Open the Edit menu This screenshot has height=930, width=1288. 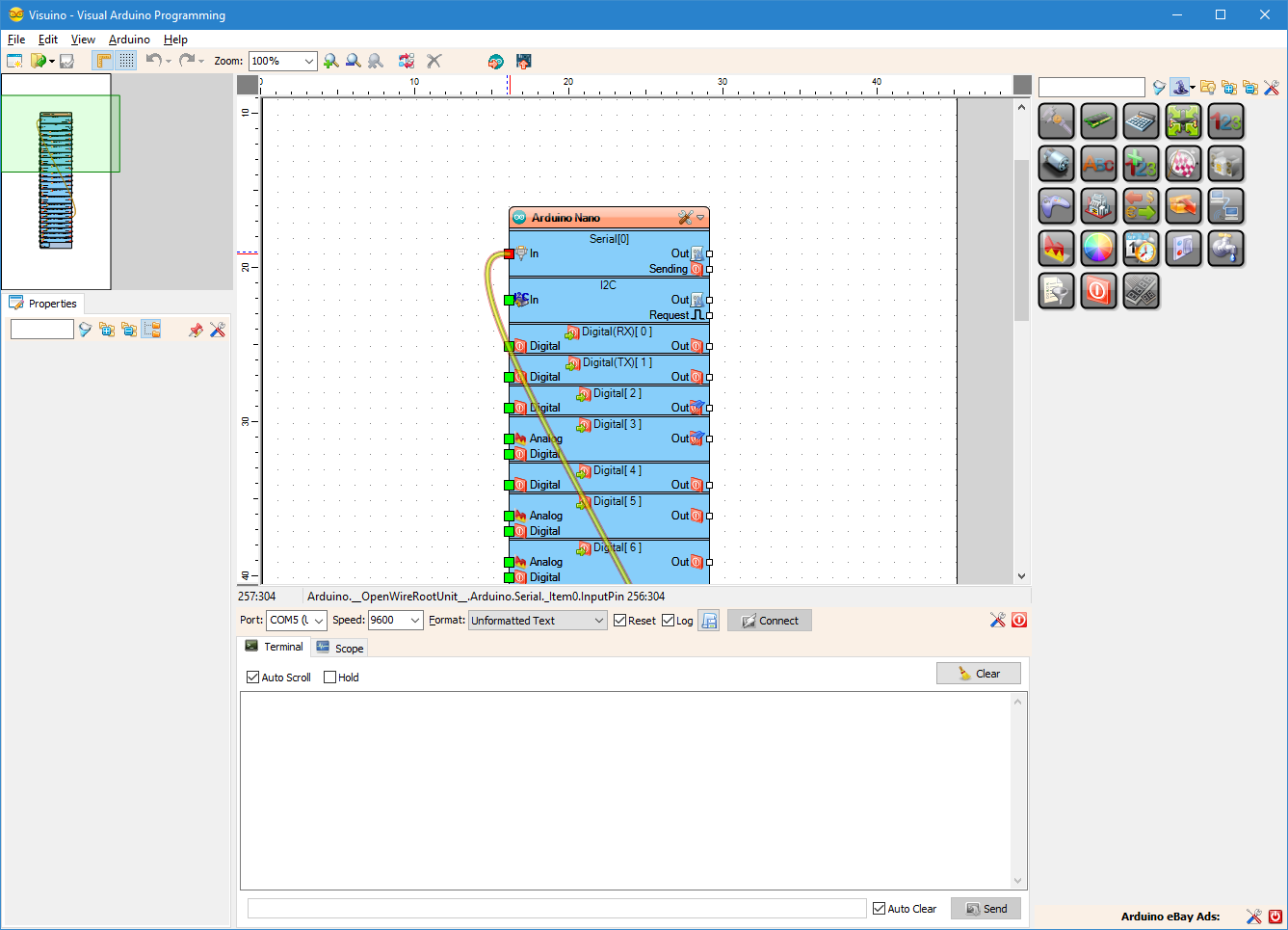(48, 40)
